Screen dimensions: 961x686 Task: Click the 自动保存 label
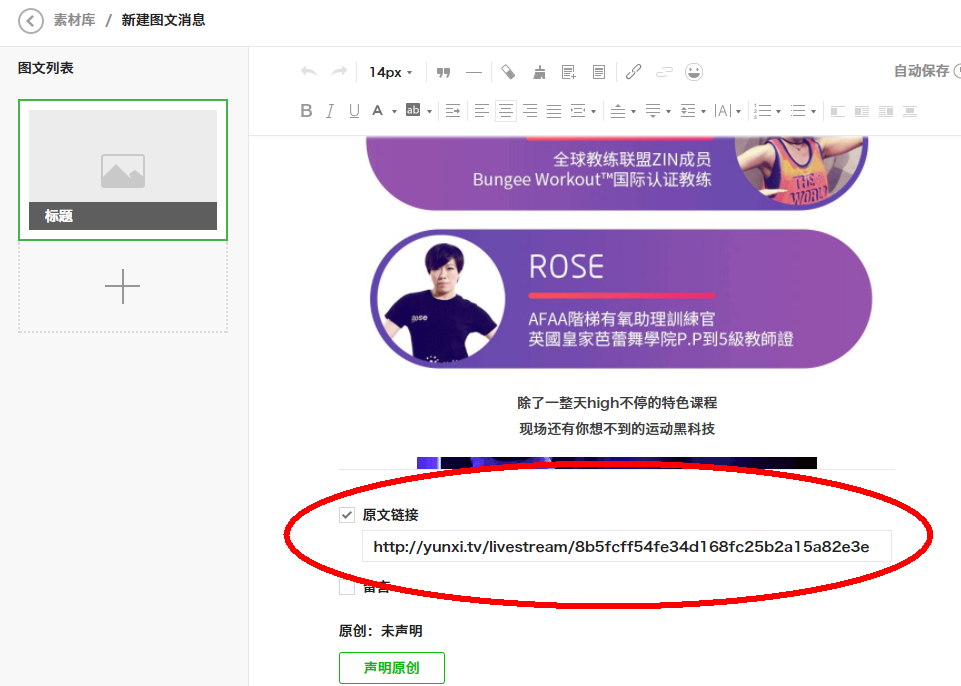point(921,71)
